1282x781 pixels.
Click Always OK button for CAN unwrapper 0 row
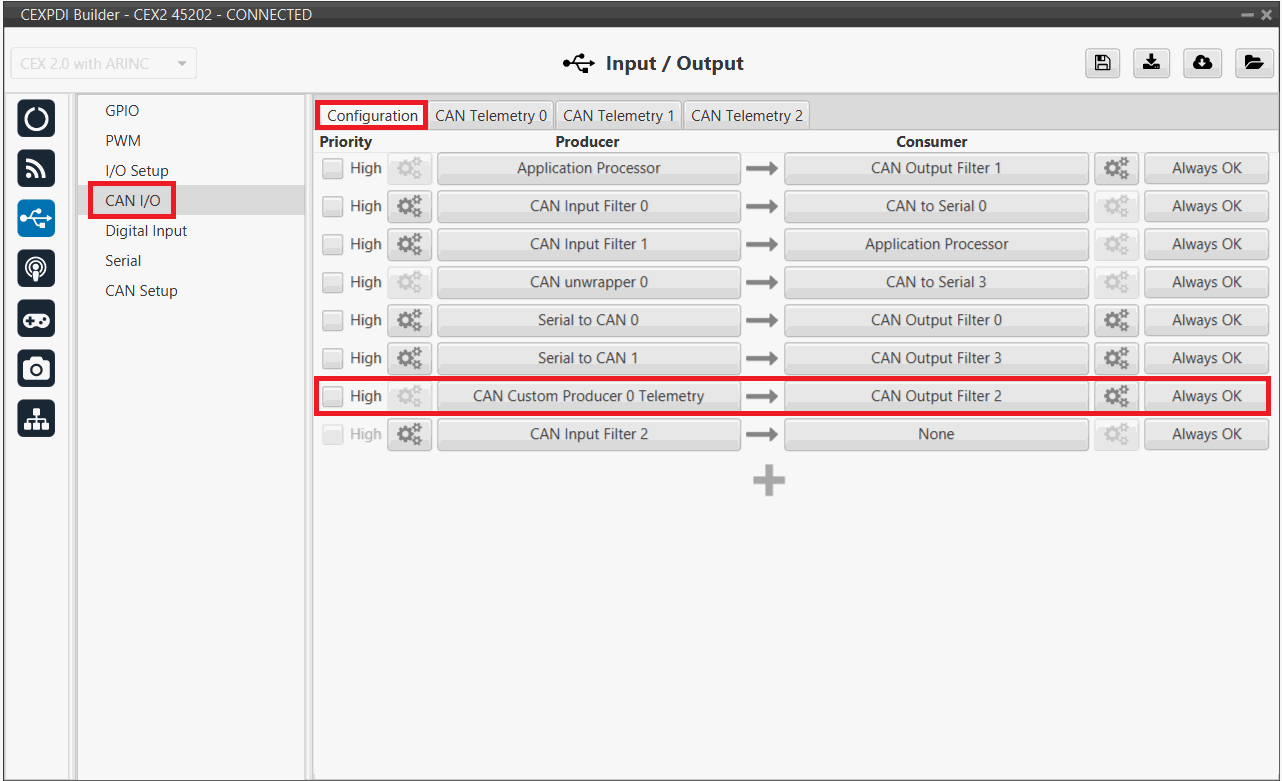click(1206, 282)
